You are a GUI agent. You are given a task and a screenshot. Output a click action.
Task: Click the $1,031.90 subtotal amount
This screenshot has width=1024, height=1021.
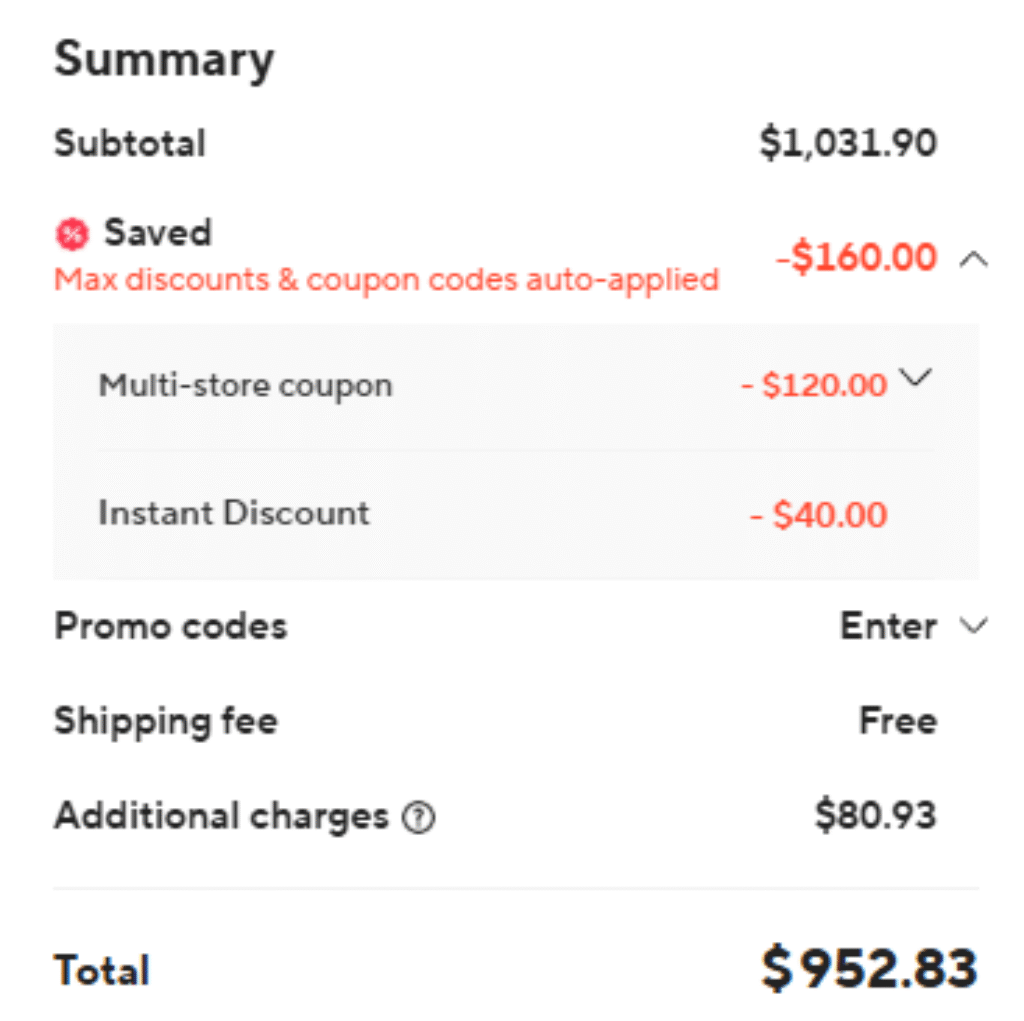(848, 143)
